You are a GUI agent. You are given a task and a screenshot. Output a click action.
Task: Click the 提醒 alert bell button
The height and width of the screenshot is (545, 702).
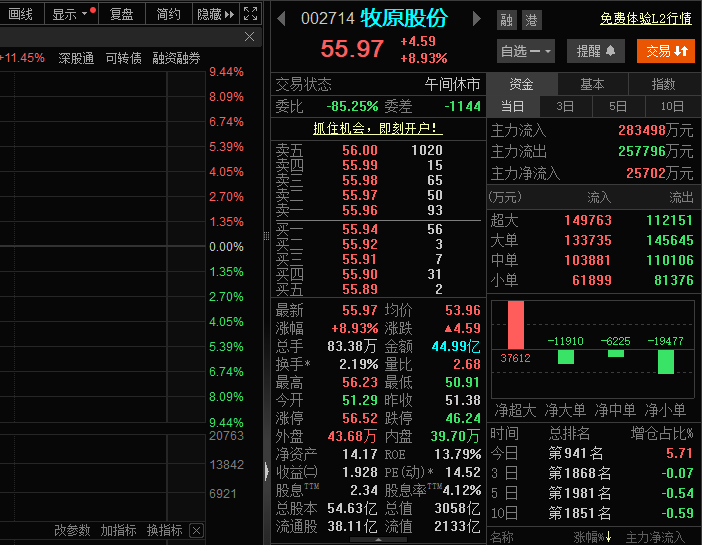(x=595, y=51)
